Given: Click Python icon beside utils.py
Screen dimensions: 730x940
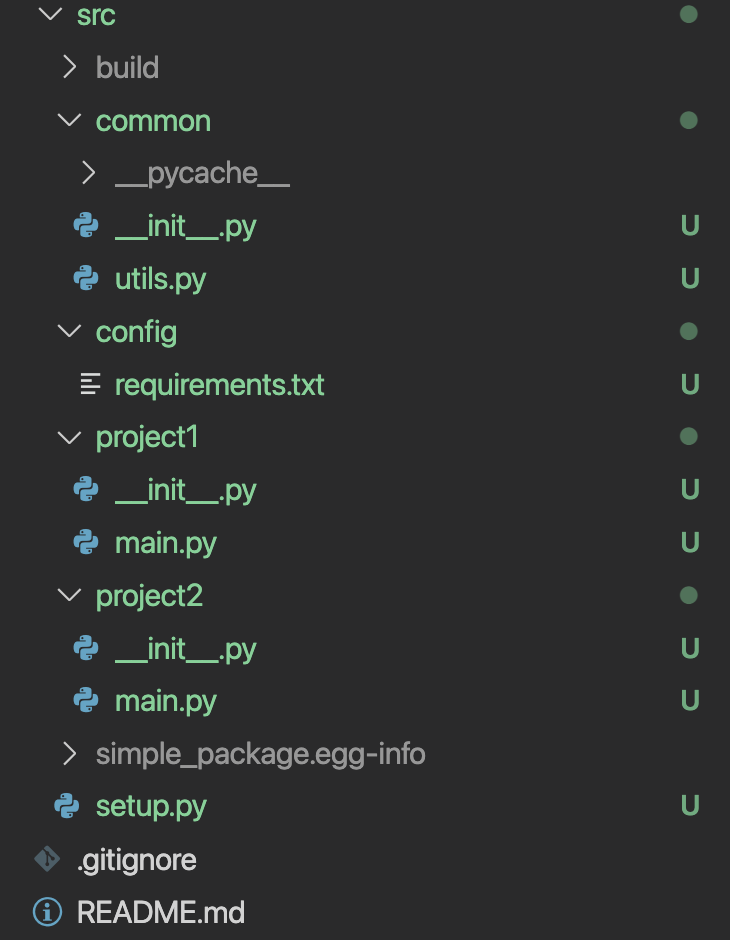Looking at the screenshot, I should (86, 279).
